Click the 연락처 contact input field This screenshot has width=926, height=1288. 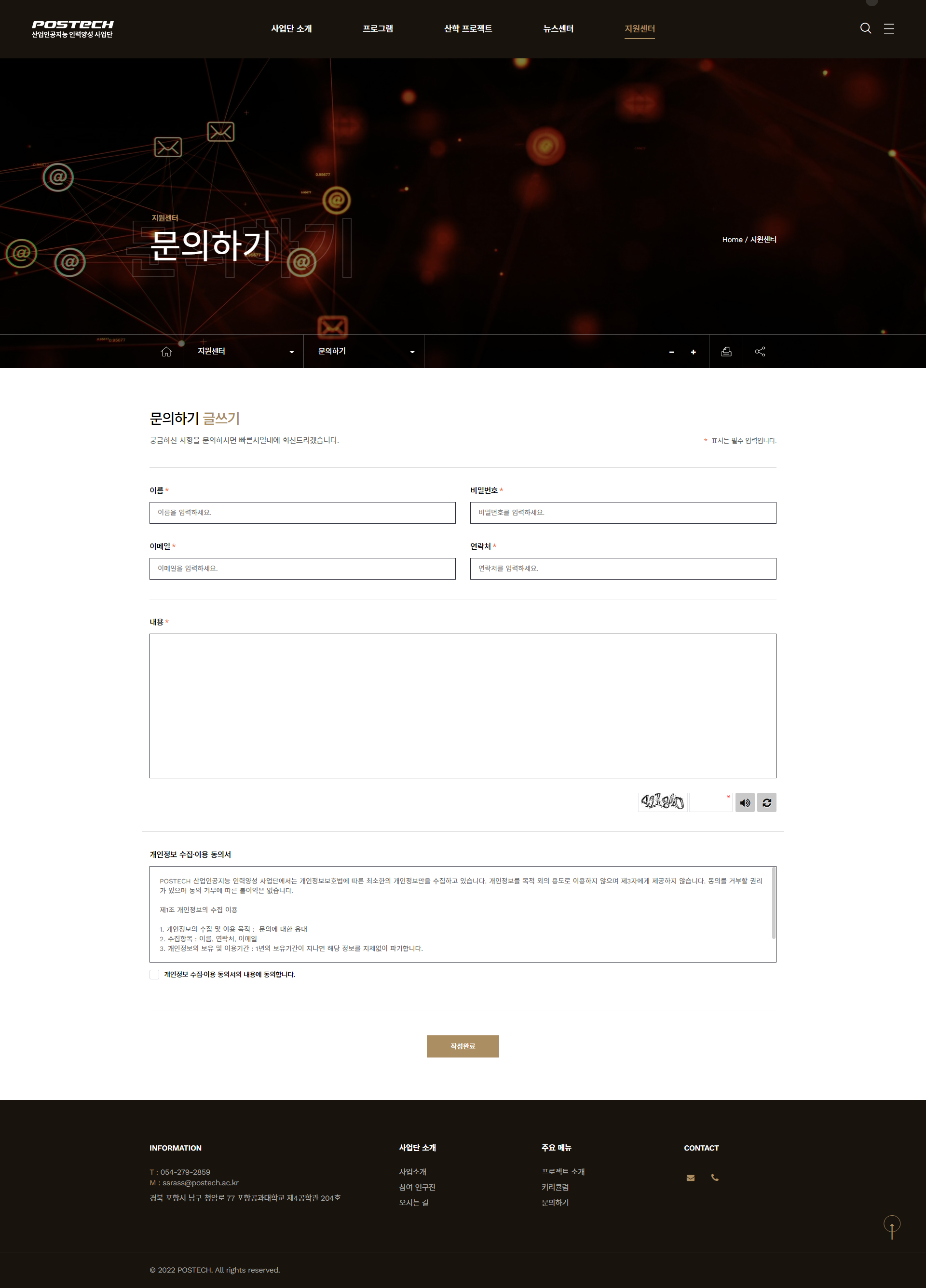pos(623,569)
